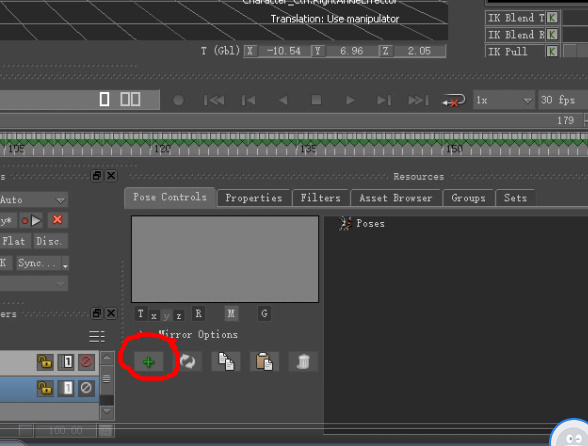Click the Paste Pose clipboard icon
The height and width of the screenshot is (446, 588).
tap(264, 362)
